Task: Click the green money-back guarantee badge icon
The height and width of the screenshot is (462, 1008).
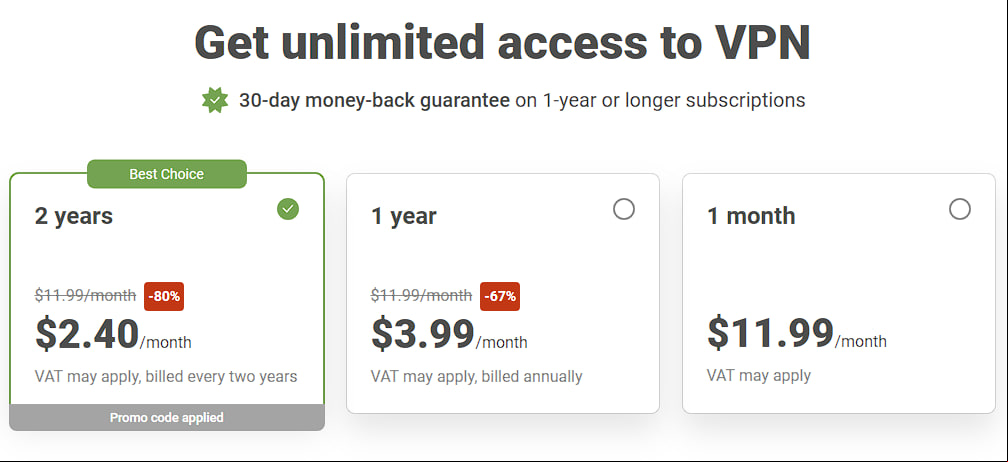Action: 215,101
